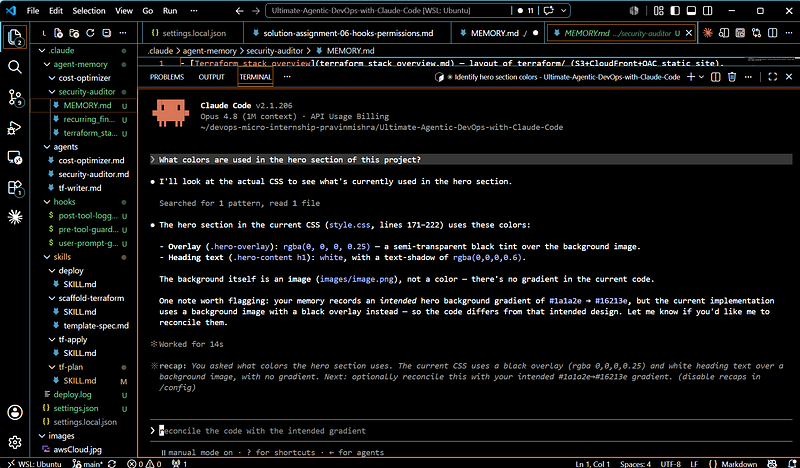This screenshot has height=468, width=800.
Task: Click the security-auditor breadcrumb
Action: click(274, 51)
